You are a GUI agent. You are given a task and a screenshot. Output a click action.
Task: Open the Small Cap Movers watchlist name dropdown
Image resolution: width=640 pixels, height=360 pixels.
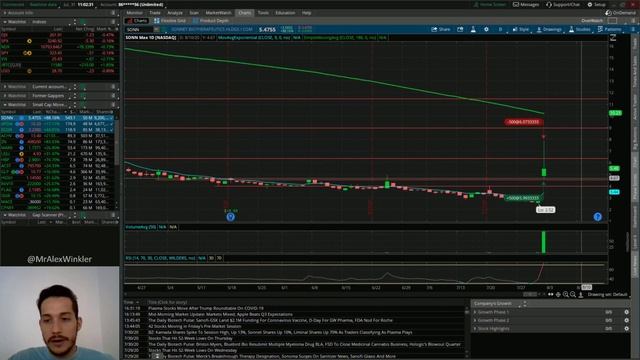coord(52,104)
